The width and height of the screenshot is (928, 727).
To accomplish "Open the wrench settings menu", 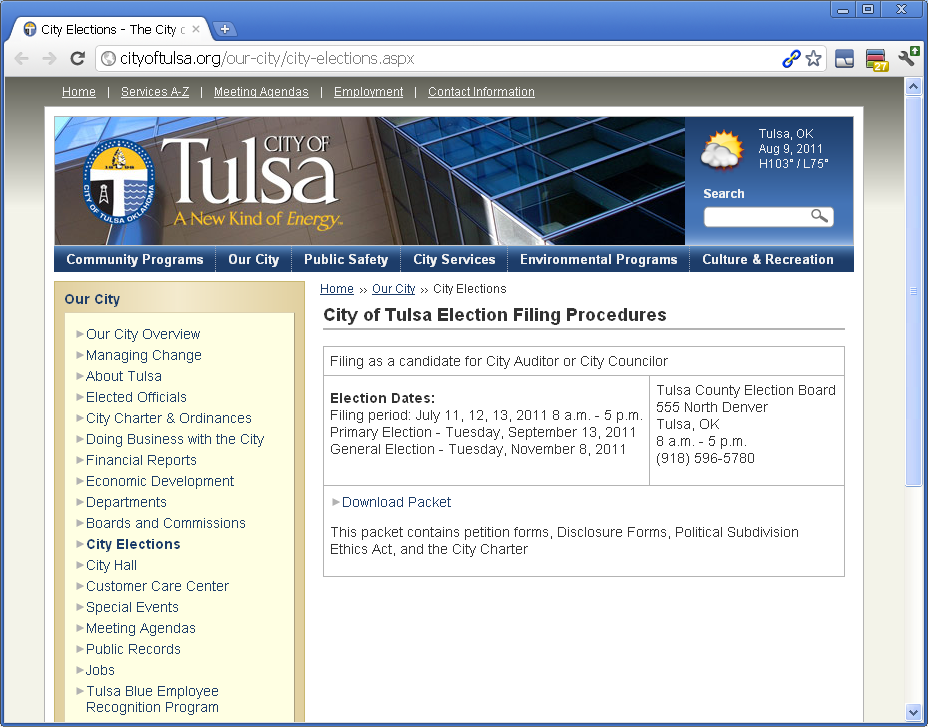I will (x=908, y=58).
